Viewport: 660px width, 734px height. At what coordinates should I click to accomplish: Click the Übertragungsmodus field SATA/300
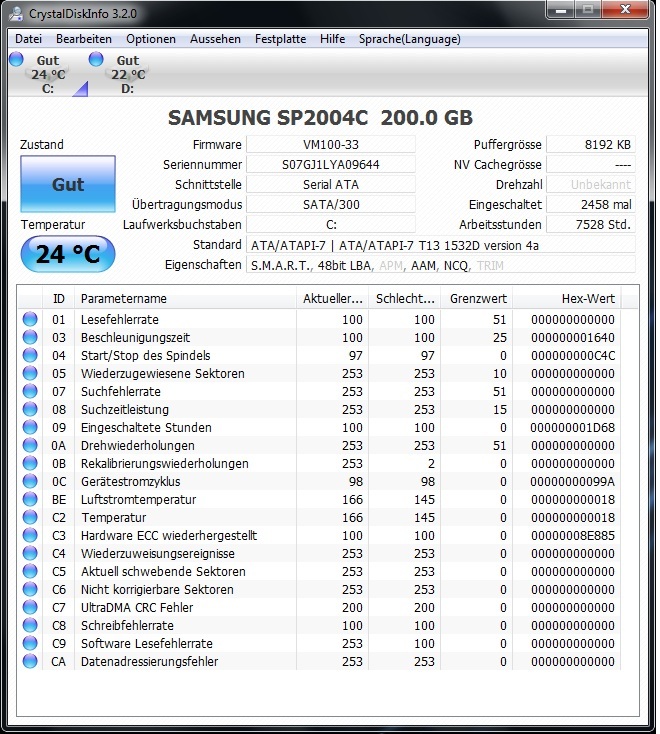pos(331,205)
